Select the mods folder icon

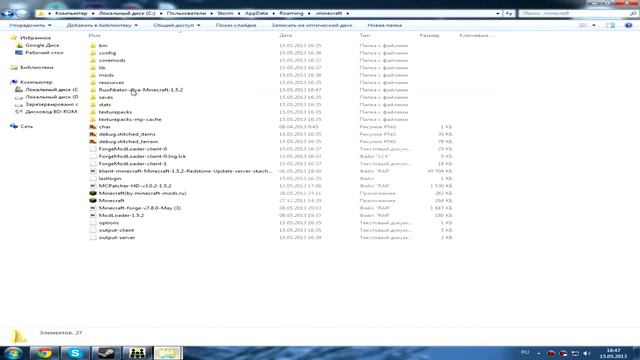[93, 75]
